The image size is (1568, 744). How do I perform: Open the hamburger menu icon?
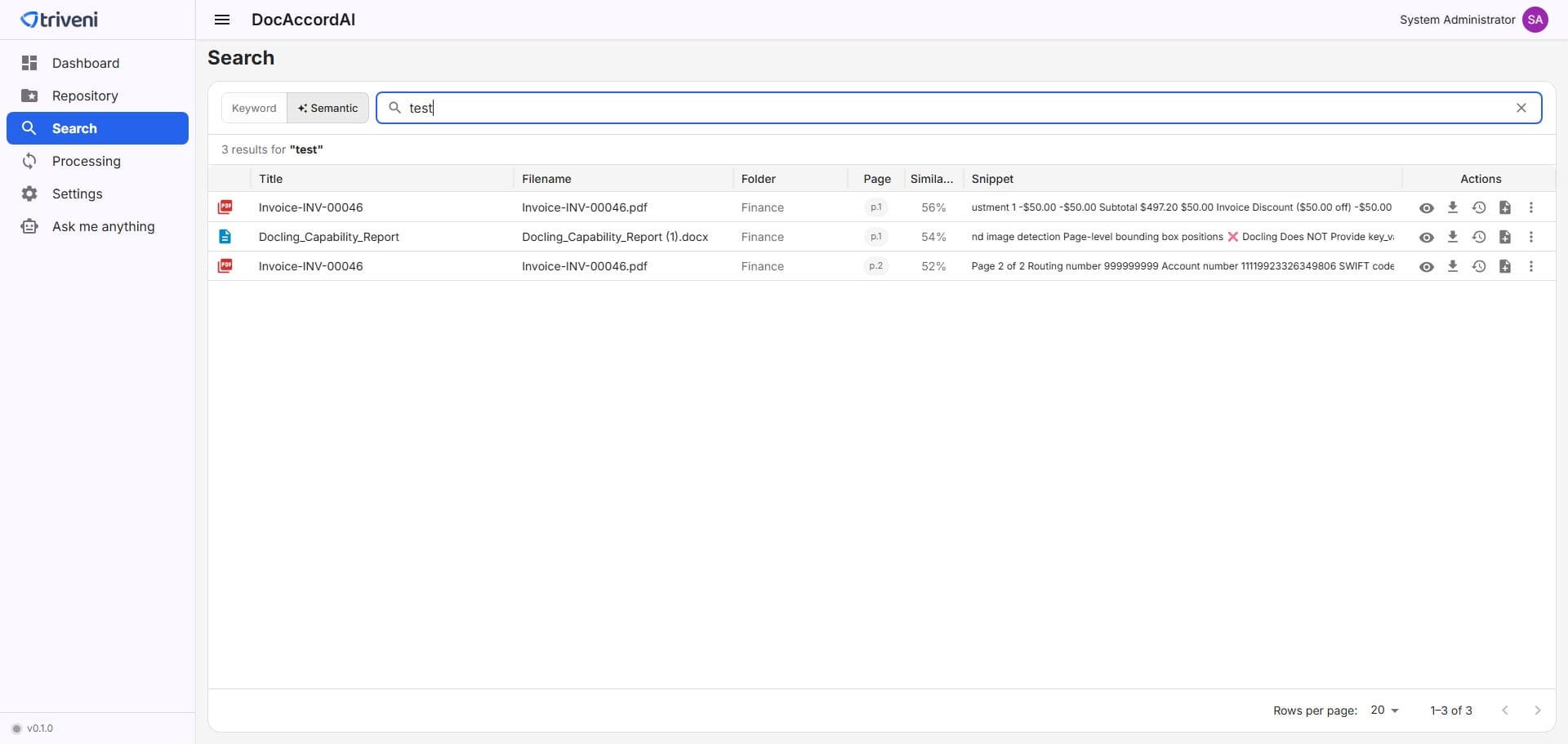[x=222, y=20]
